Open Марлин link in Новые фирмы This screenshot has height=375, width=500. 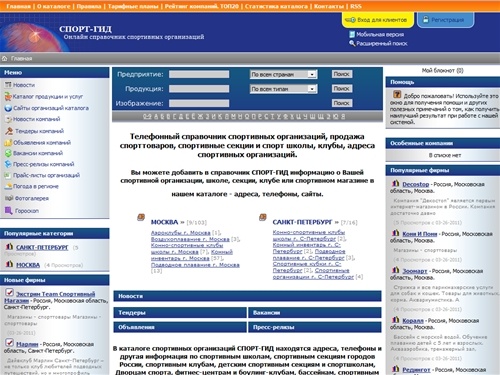(27, 344)
